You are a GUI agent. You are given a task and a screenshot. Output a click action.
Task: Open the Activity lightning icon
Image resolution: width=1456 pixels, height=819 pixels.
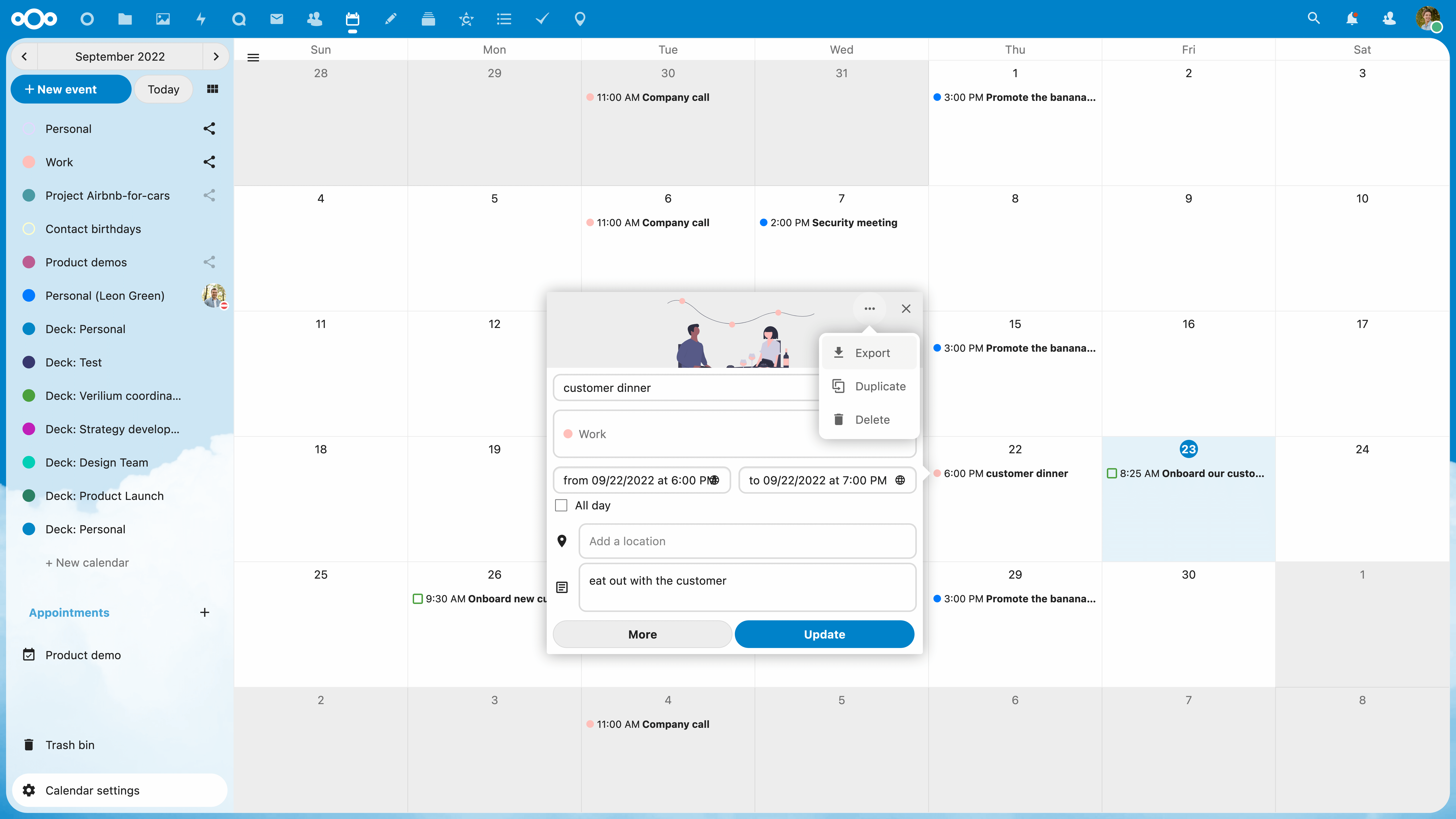(201, 19)
